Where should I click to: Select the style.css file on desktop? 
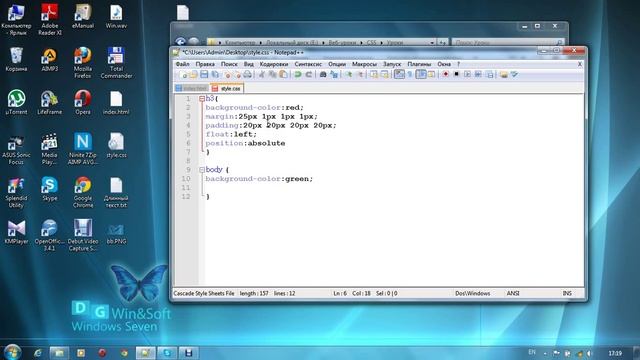tap(116, 146)
